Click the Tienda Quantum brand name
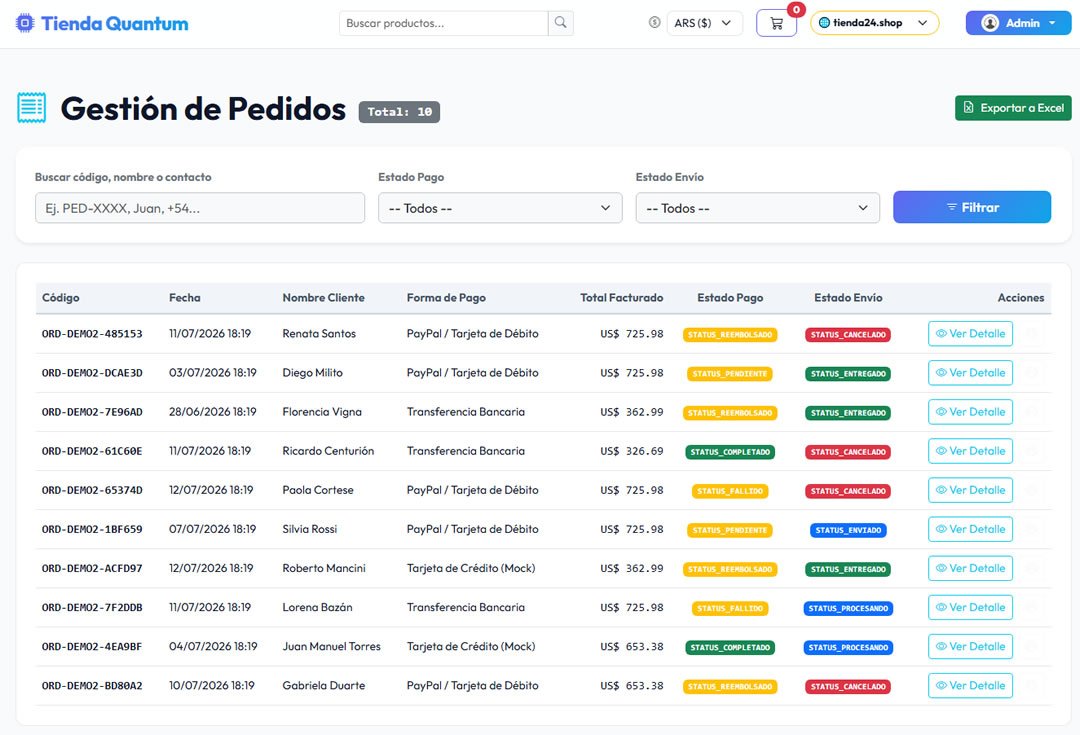The height and width of the screenshot is (735, 1080). click(114, 23)
